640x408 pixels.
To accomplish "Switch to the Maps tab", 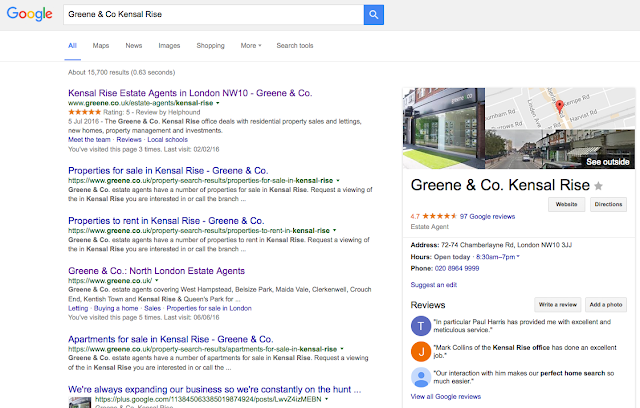I will point(101,46).
